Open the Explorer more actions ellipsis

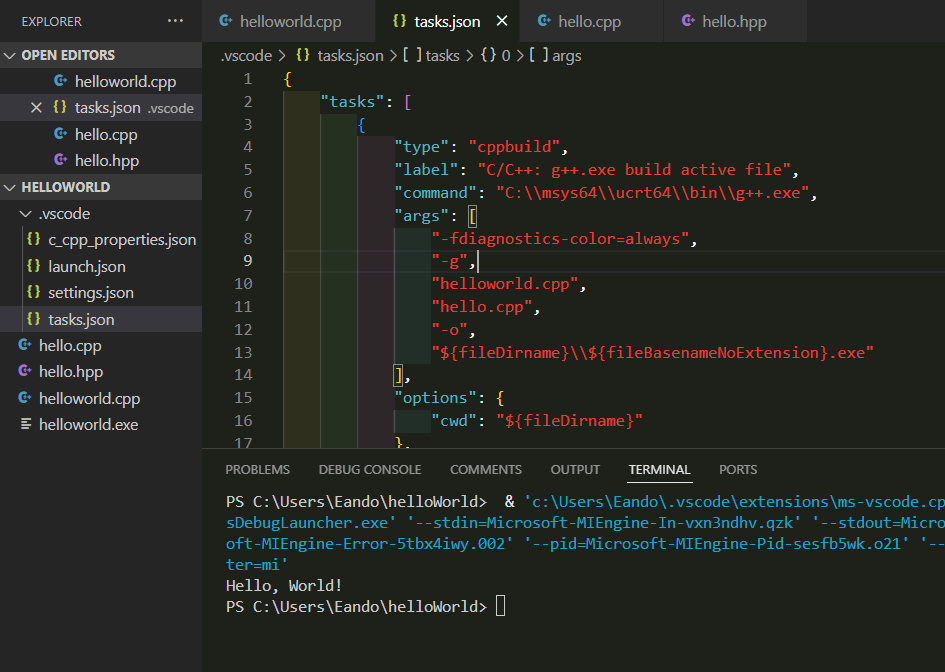(x=176, y=21)
